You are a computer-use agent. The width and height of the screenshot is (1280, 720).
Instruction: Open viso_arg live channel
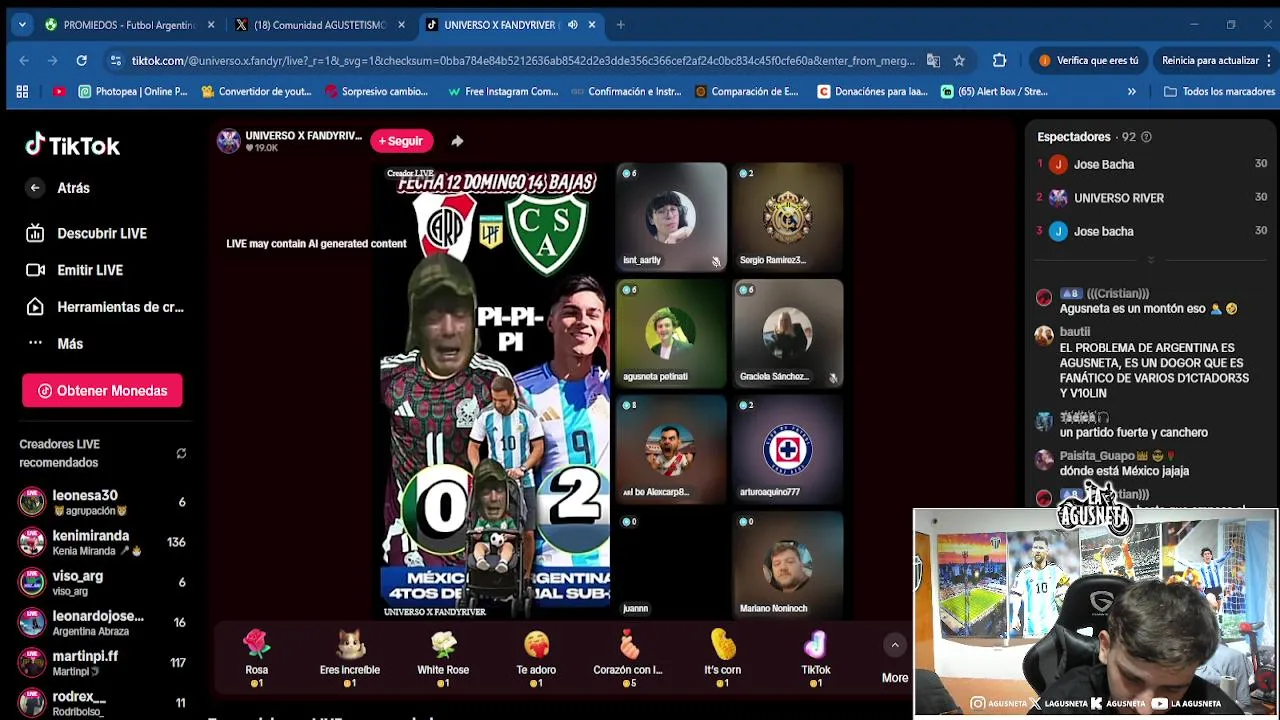click(102, 582)
